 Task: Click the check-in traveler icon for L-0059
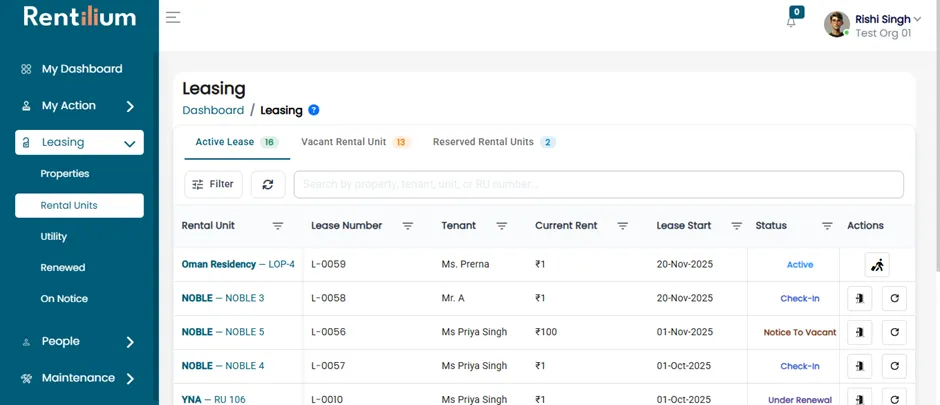[877, 265]
